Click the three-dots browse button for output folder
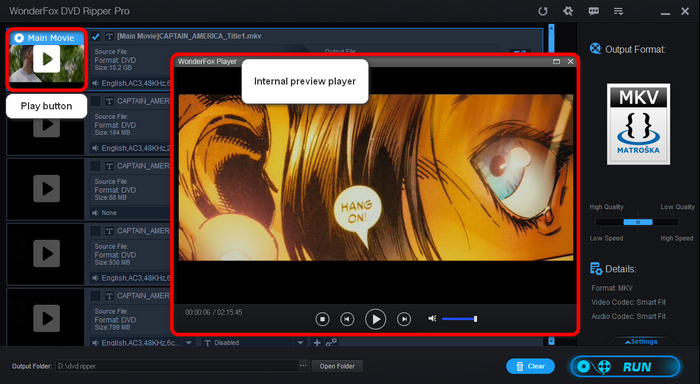The height and width of the screenshot is (384, 700). pyautogui.click(x=303, y=366)
